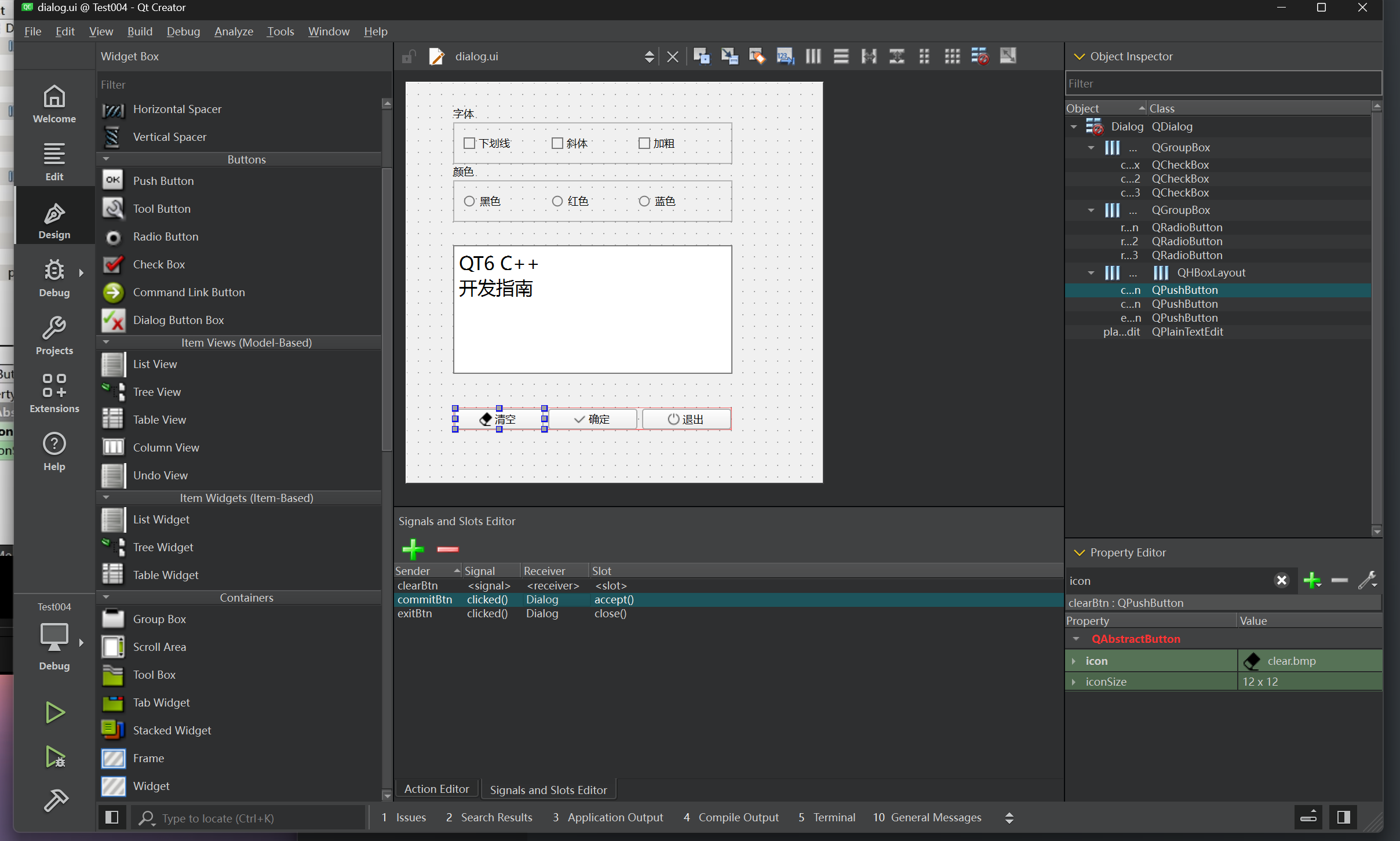Click the 退出 button on the form
Screen dimensions: 1400x841
click(x=686, y=419)
